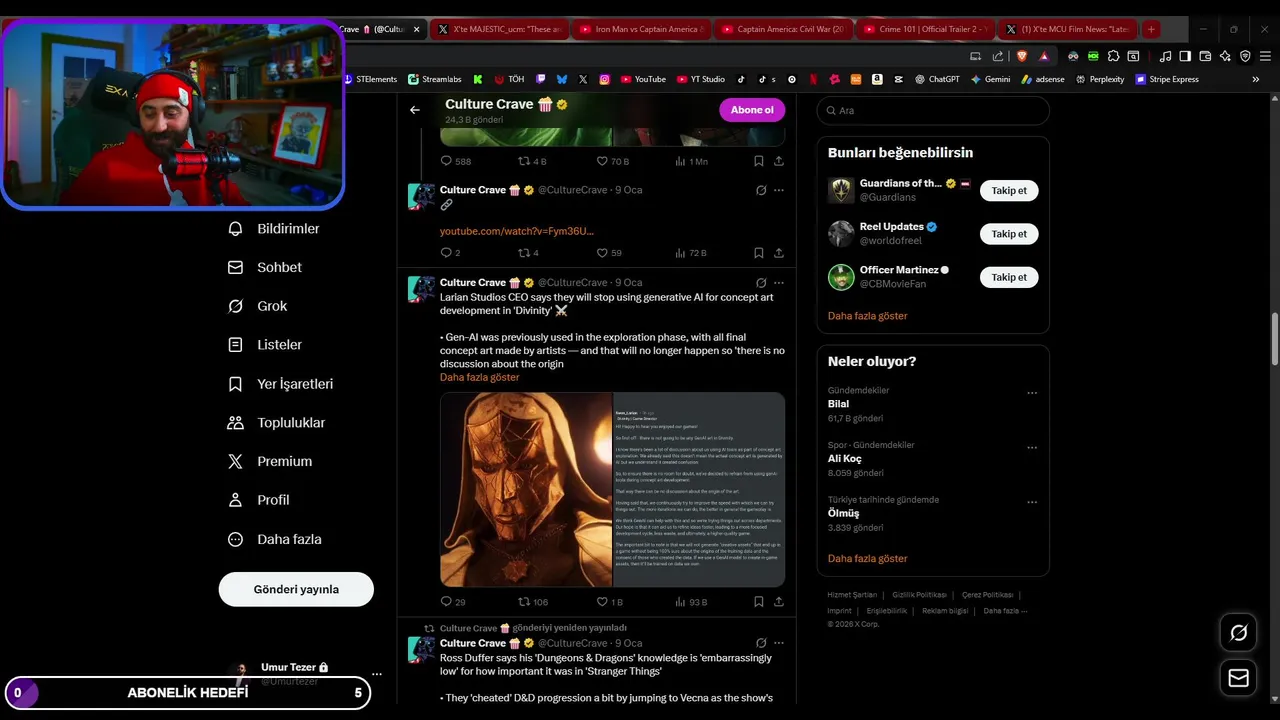The image size is (1280, 720).
Task: Open Profil person icon in sidebar
Action: [235, 500]
